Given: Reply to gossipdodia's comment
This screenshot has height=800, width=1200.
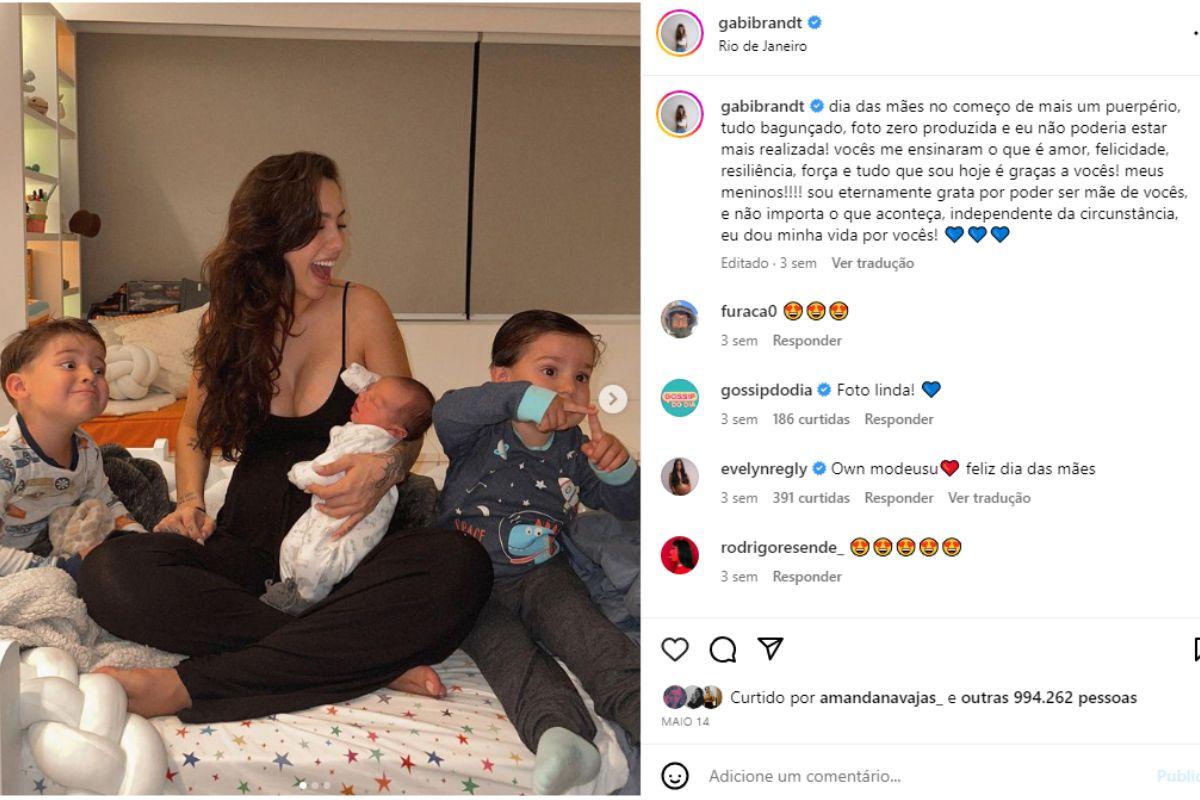Looking at the screenshot, I should (899, 419).
